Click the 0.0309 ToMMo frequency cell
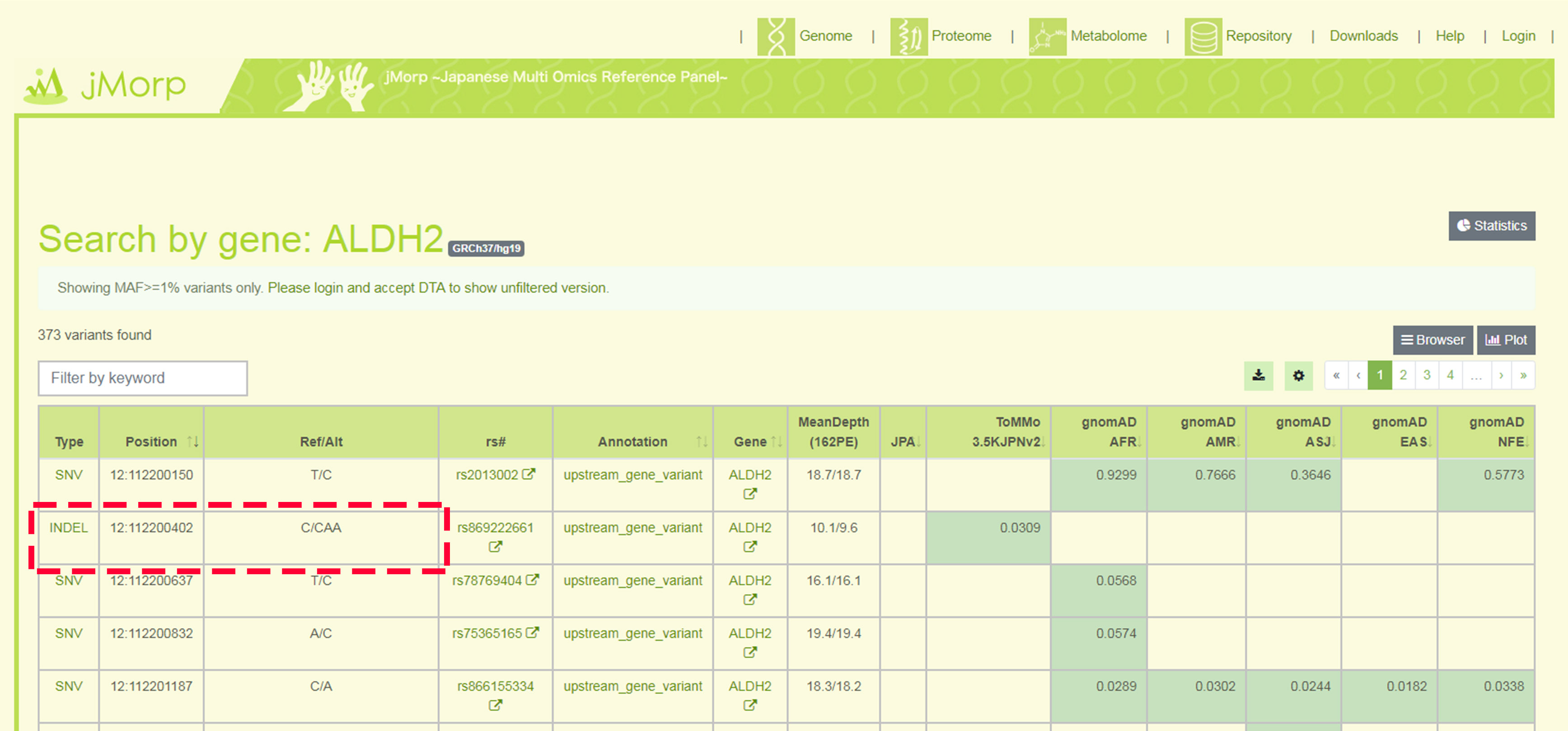The height and width of the screenshot is (731, 1568). (988, 538)
